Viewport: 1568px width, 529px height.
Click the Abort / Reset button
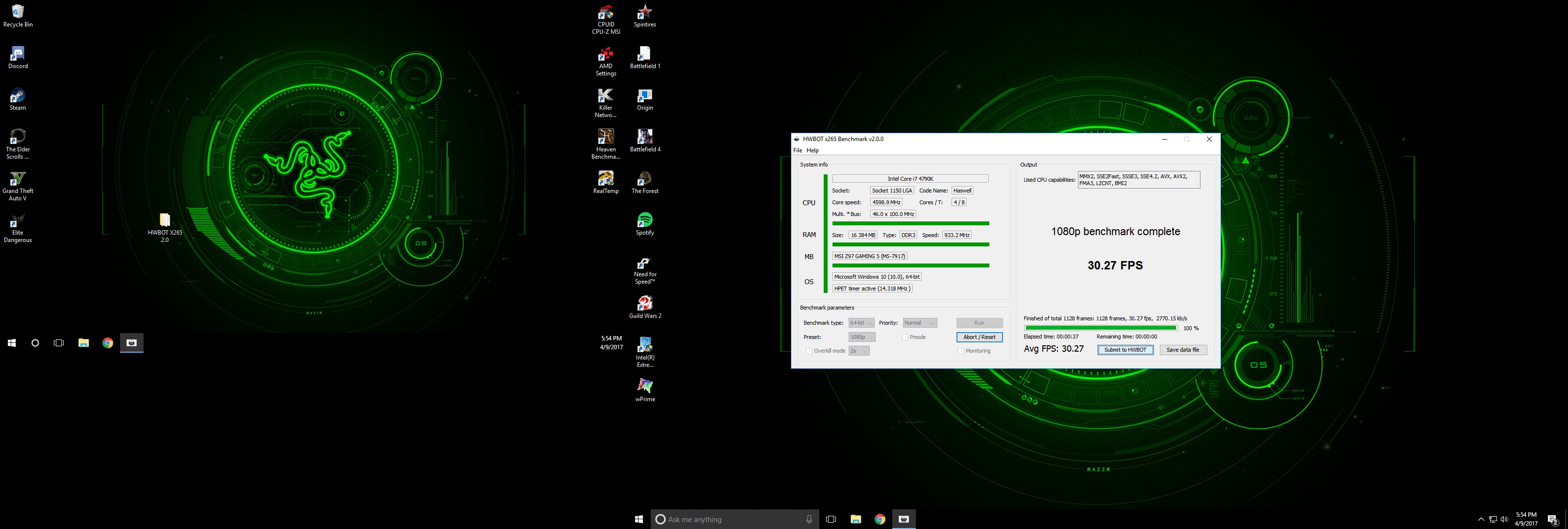click(980, 337)
